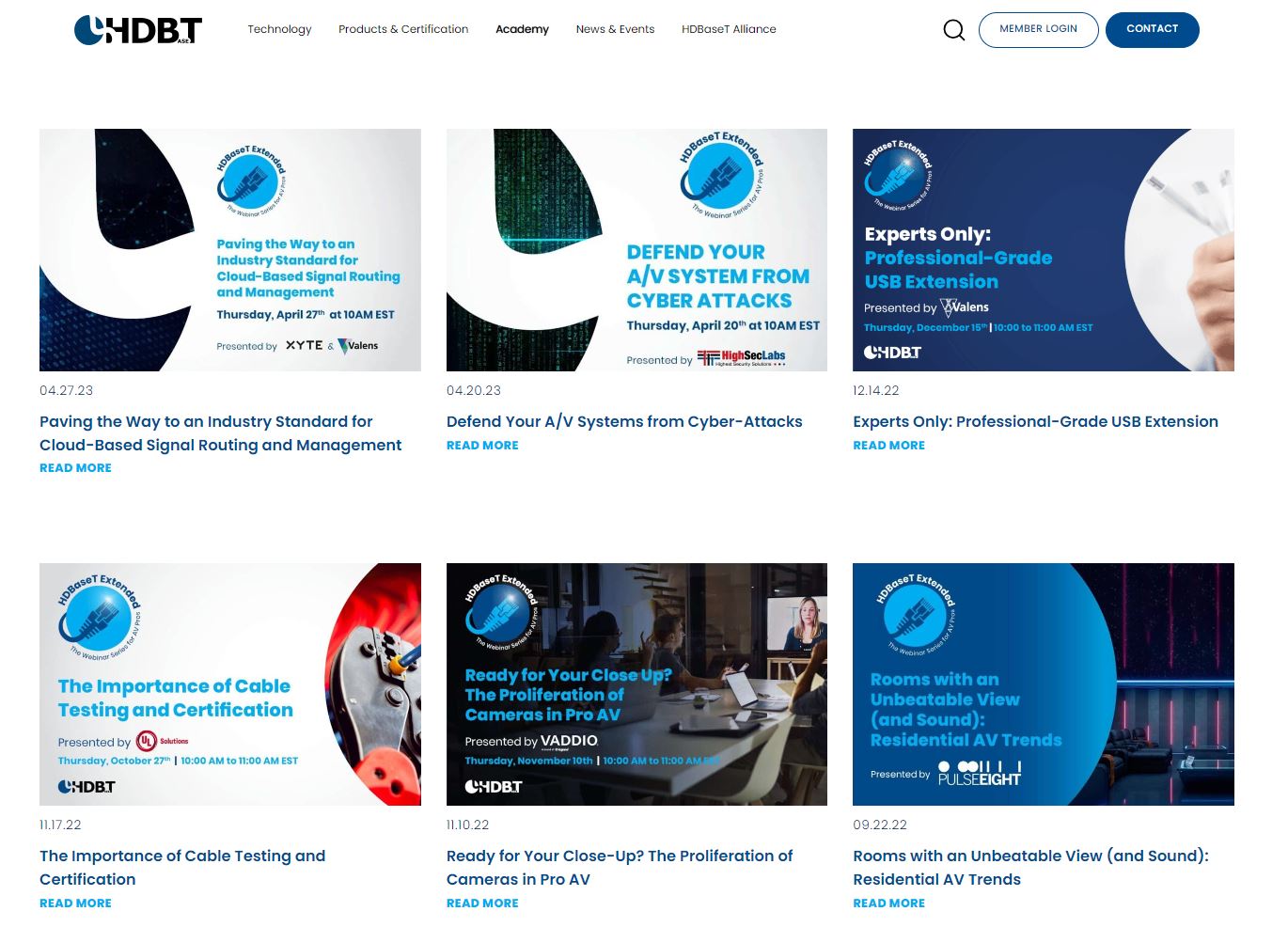
Task: Click Defend Your A/V Systems title link
Action: pos(624,421)
